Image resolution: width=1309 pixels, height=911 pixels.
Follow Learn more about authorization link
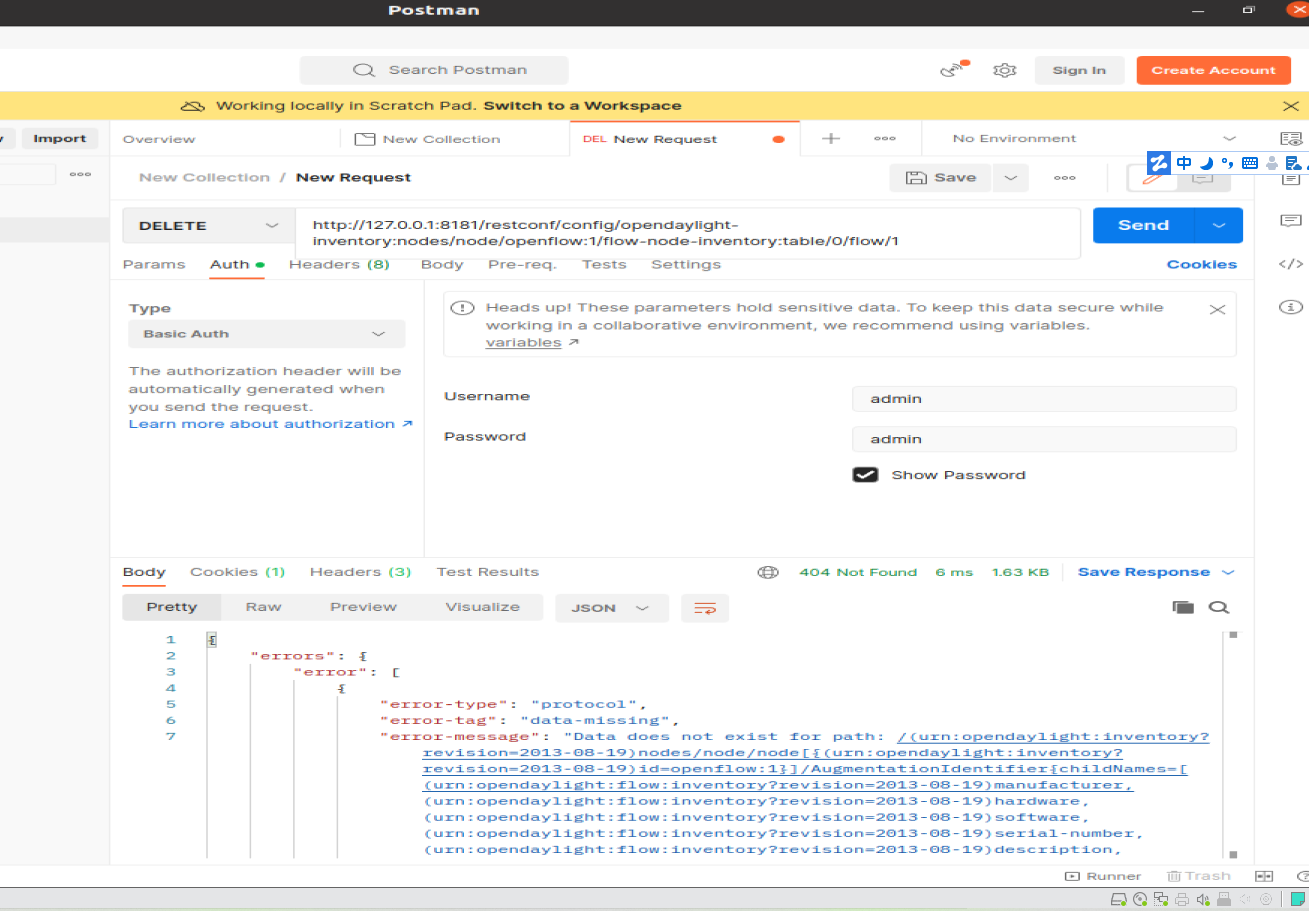tap(271, 424)
